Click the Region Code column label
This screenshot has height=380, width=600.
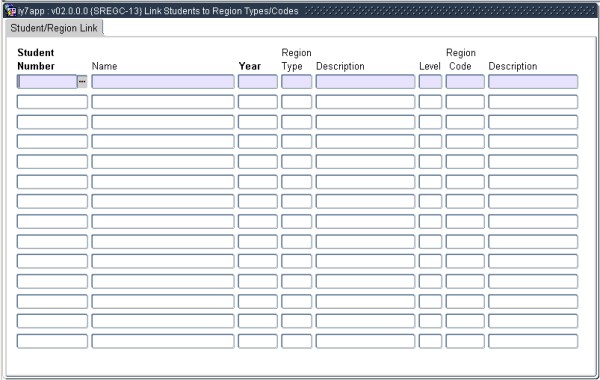pyautogui.click(x=461, y=59)
